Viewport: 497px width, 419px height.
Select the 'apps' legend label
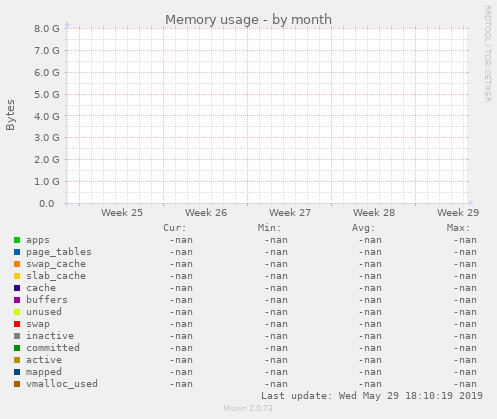[38, 240]
